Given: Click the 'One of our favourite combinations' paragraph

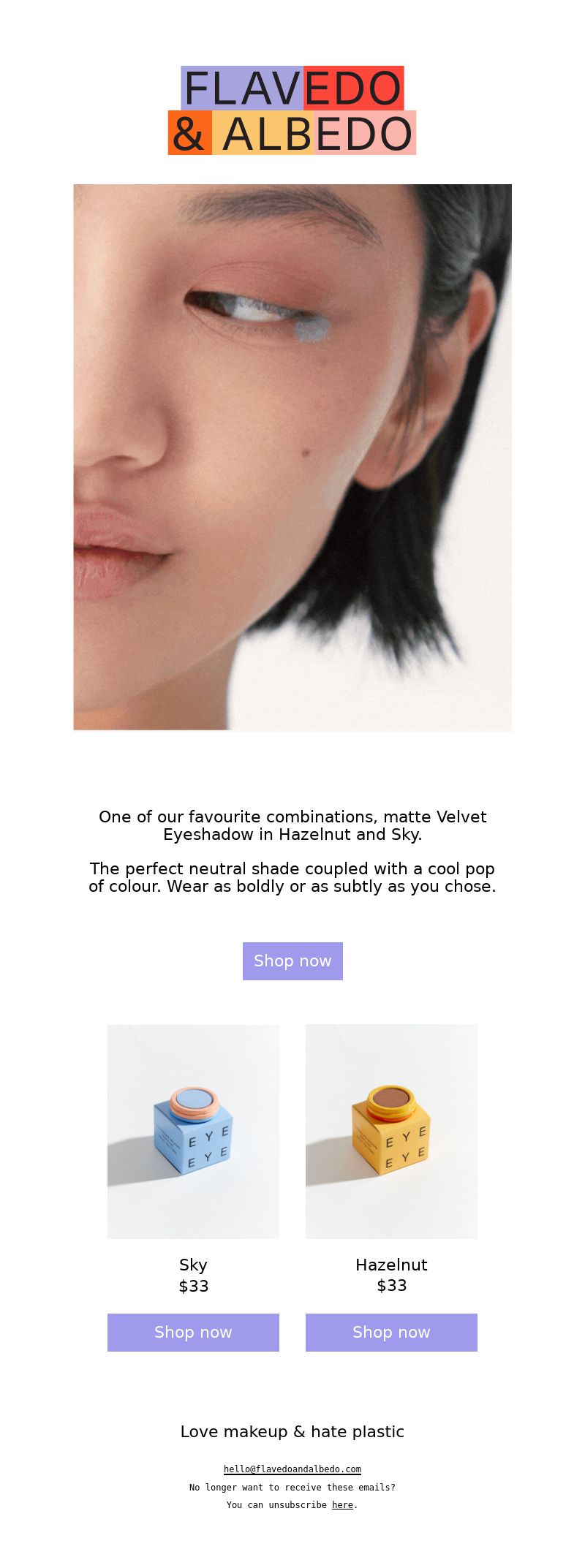Looking at the screenshot, I should tap(292, 825).
